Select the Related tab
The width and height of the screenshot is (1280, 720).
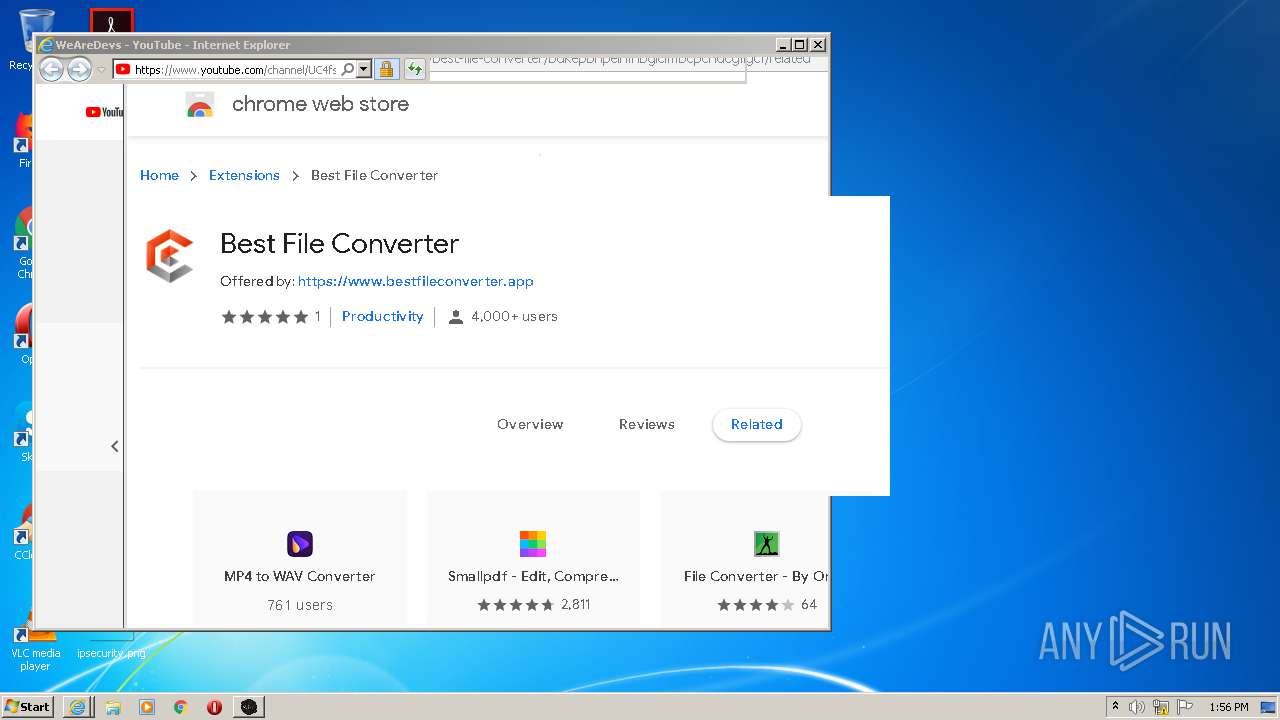[x=757, y=424]
